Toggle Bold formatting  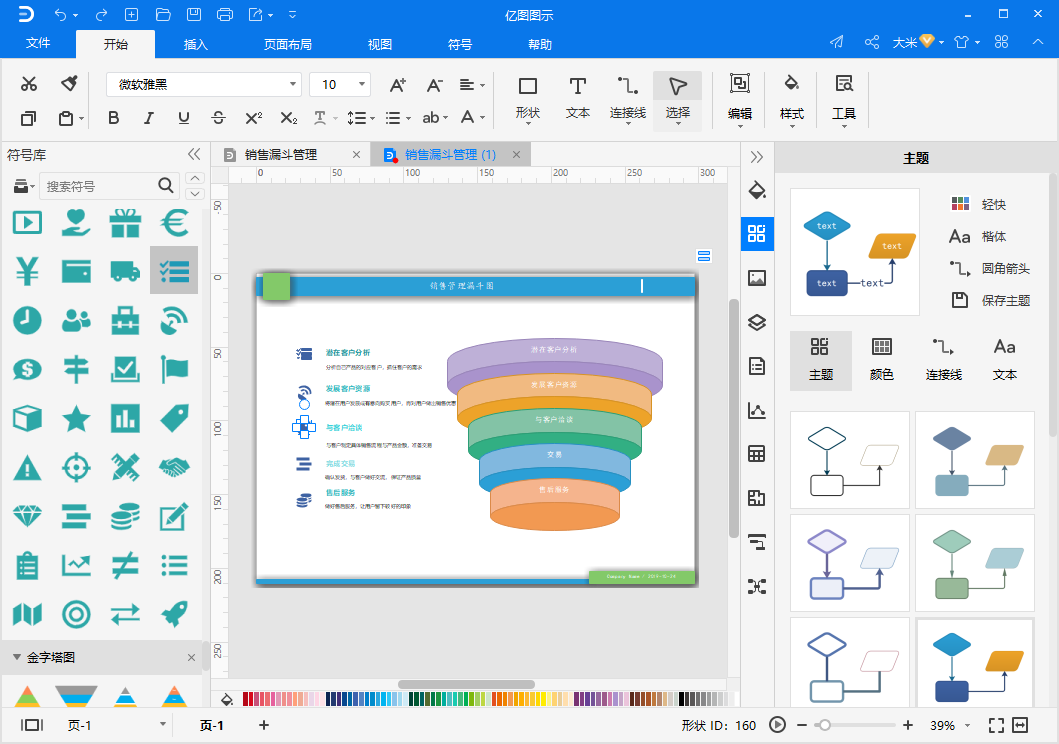pos(113,118)
